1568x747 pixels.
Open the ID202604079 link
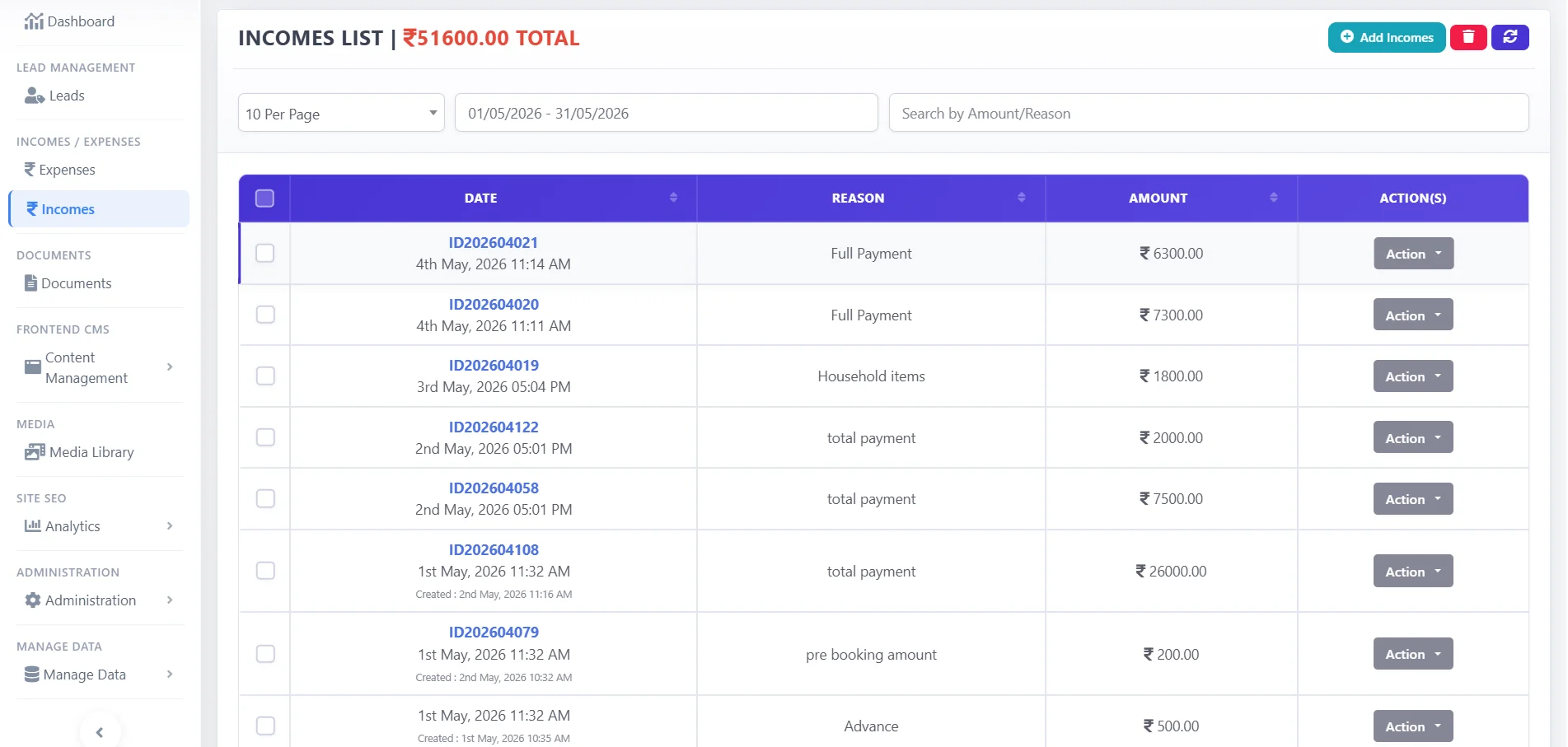pos(494,633)
